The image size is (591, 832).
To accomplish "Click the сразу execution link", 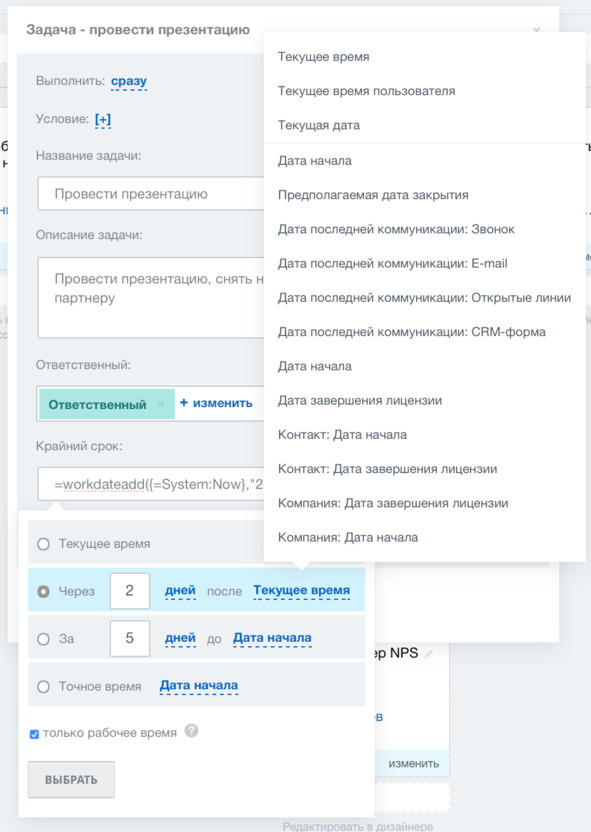I will point(129,82).
